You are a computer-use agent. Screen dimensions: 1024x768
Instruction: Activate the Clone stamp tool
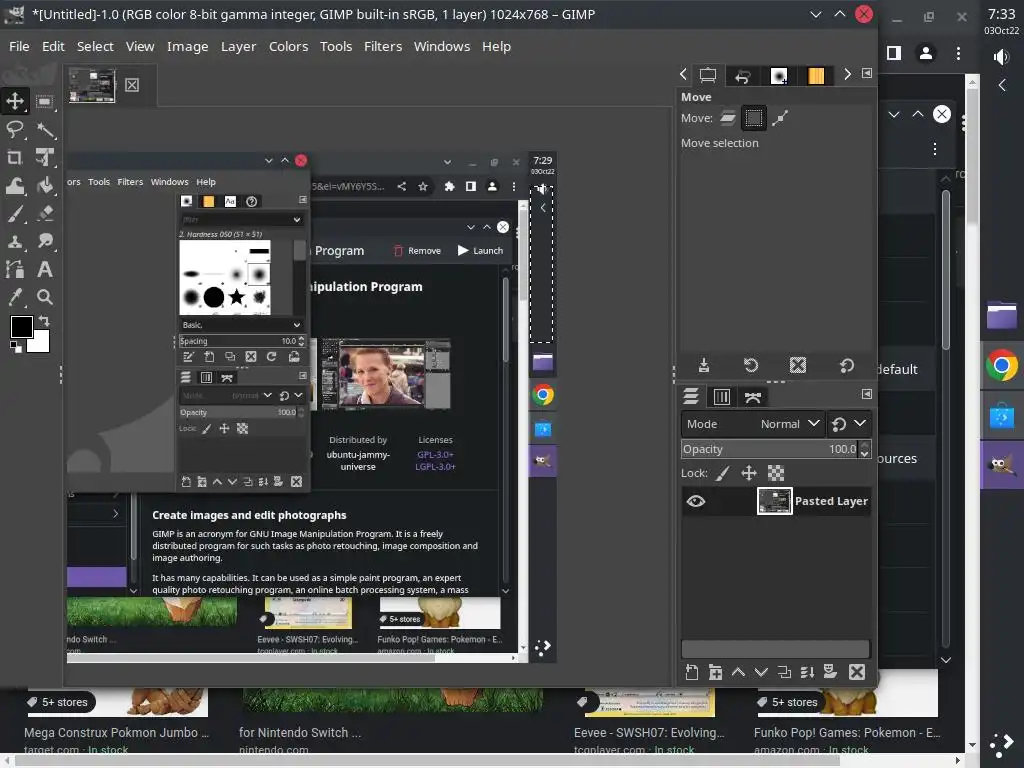point(14,242)
